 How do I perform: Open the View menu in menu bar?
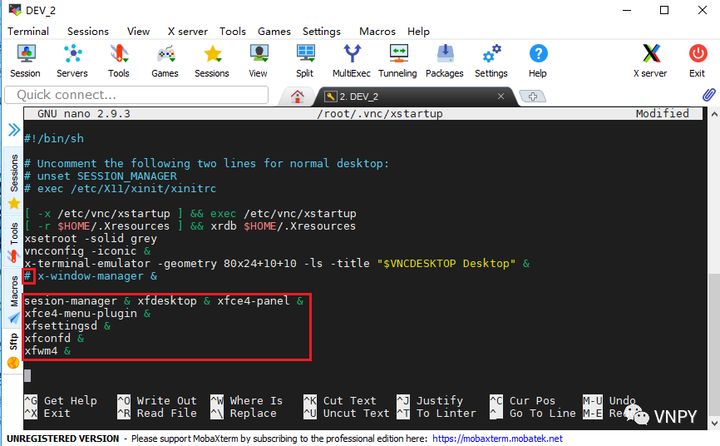(138, 31)
